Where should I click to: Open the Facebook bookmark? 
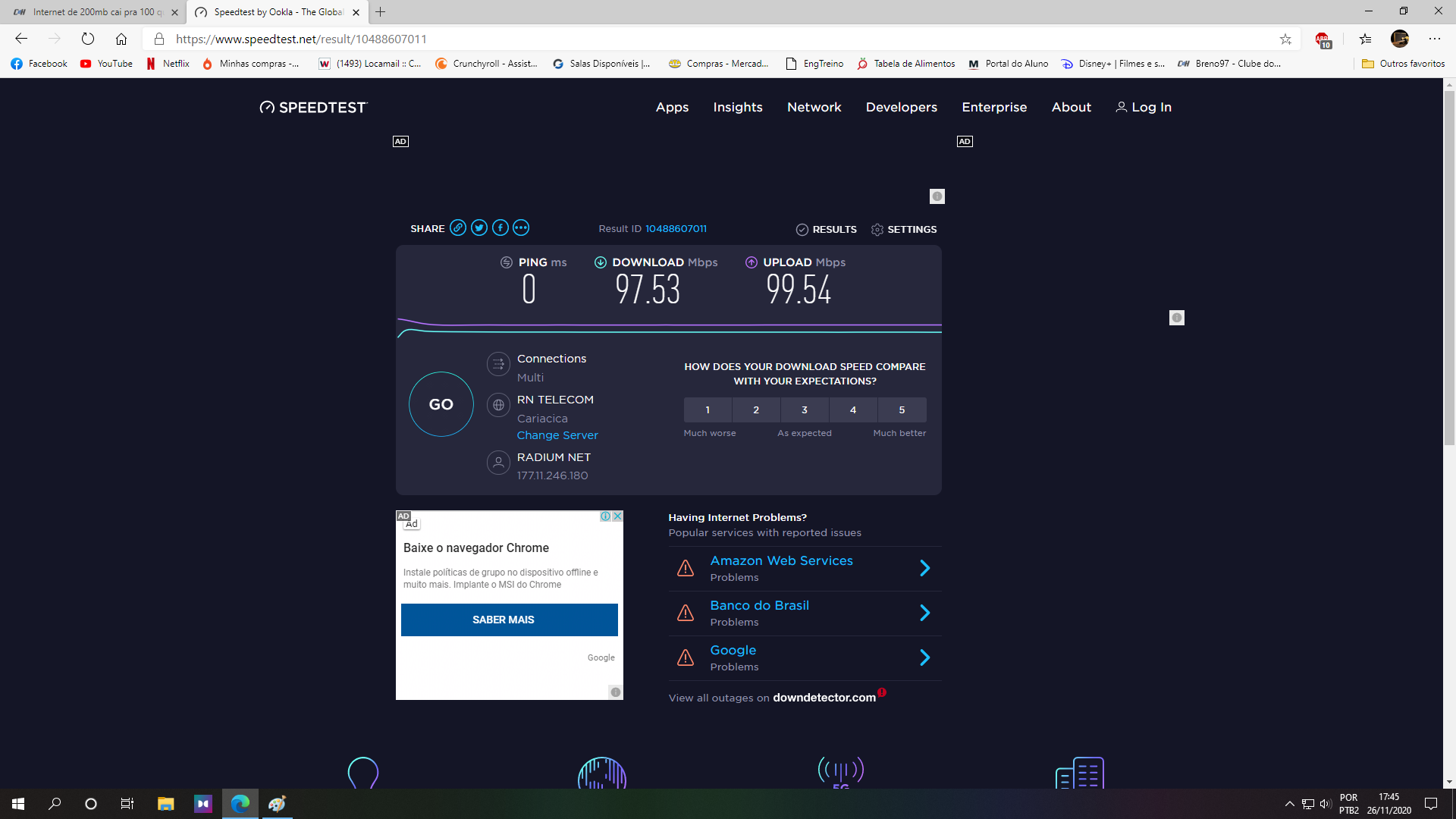39,64
